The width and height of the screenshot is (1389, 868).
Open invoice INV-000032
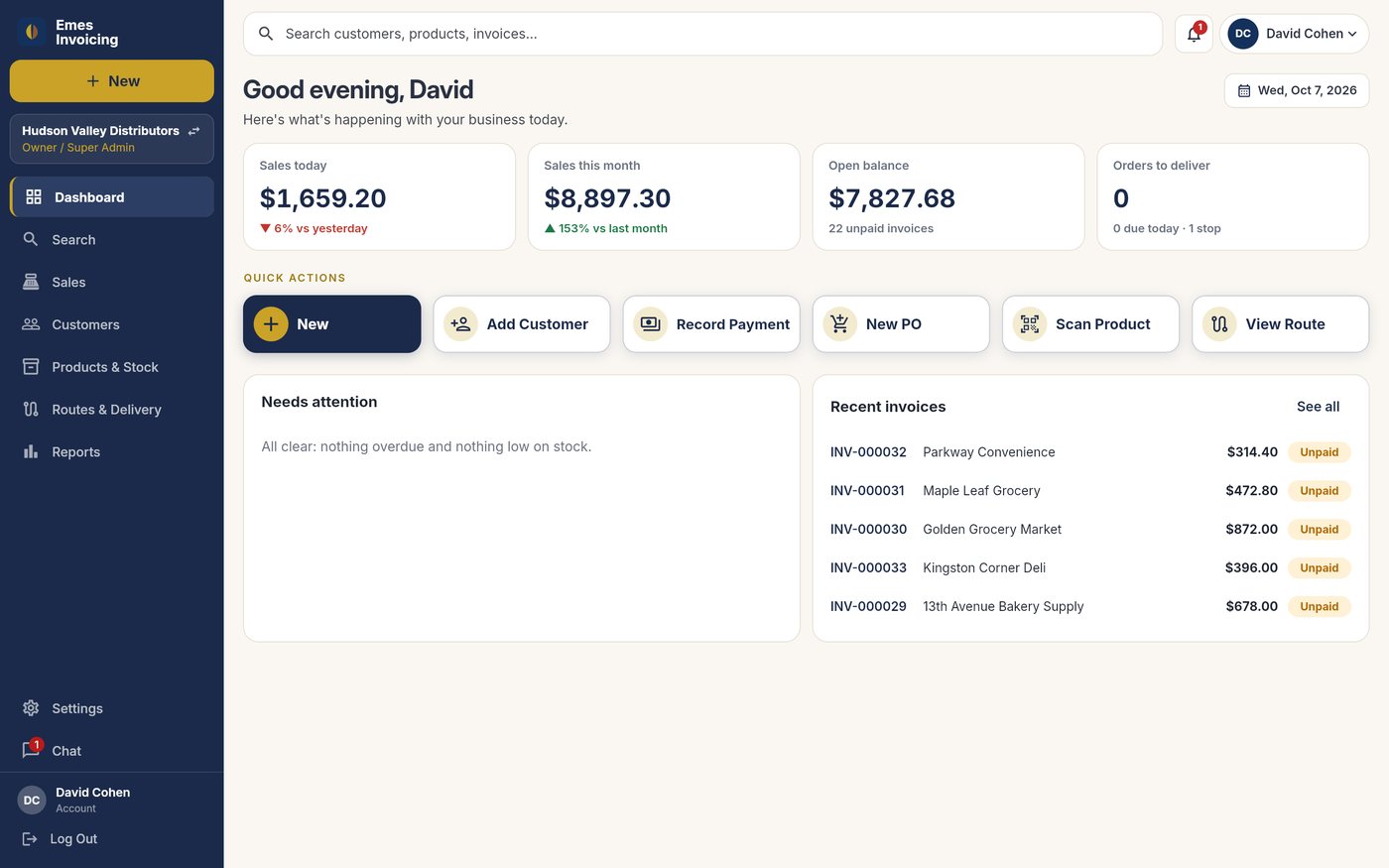pos(868,452)
